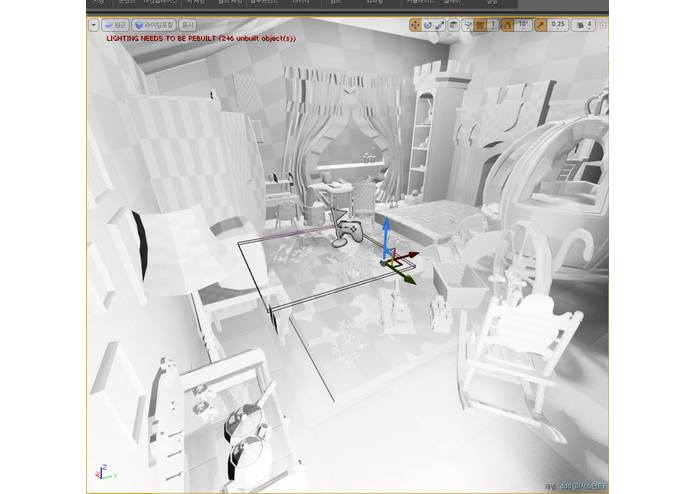Click the red X-axis gizmo arrow
The width and height of the screenshot is (695, 494).
coord(409,256)
